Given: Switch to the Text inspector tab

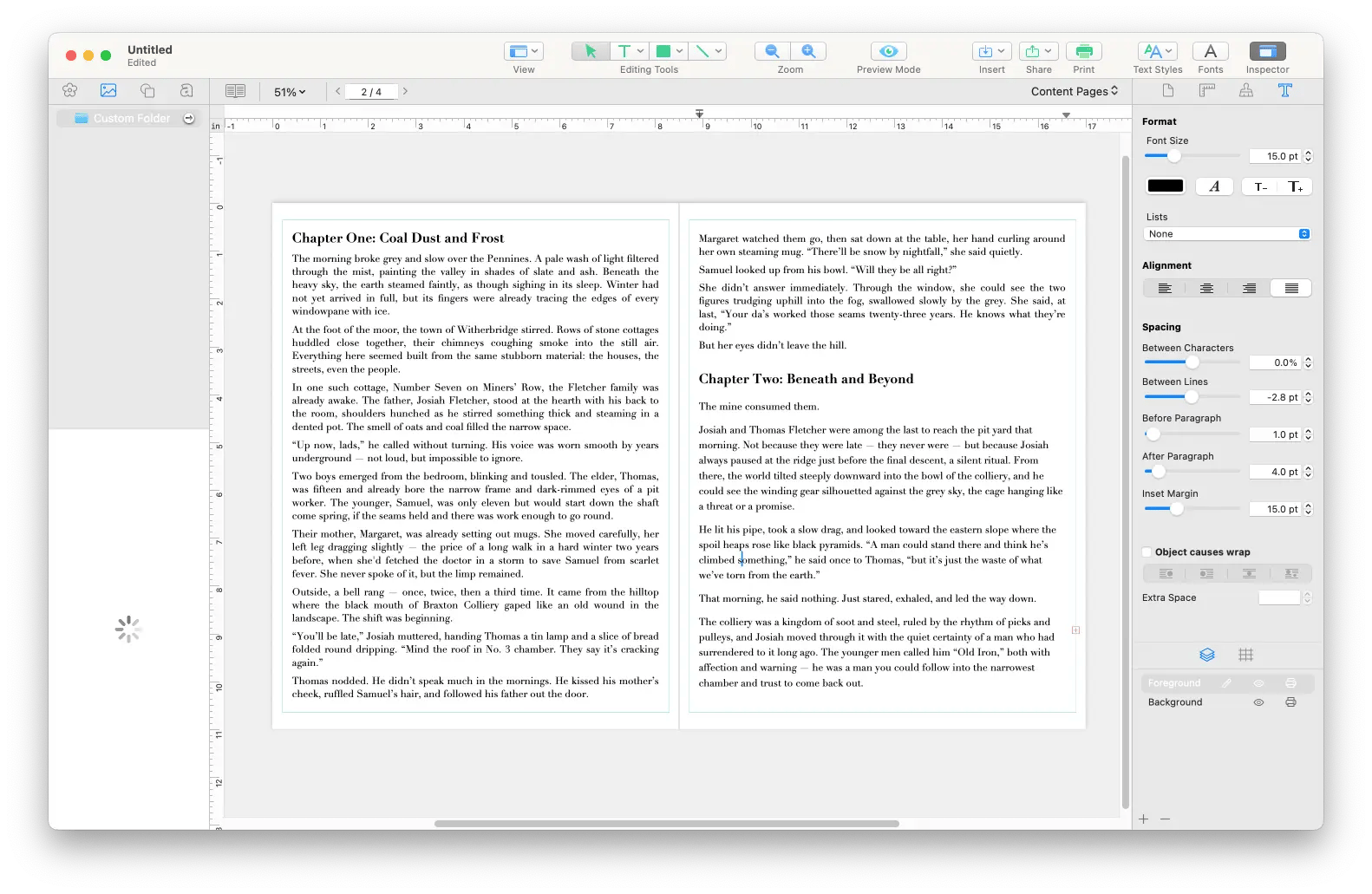Looking at the screenshot, I should [x=1285, y=91].
